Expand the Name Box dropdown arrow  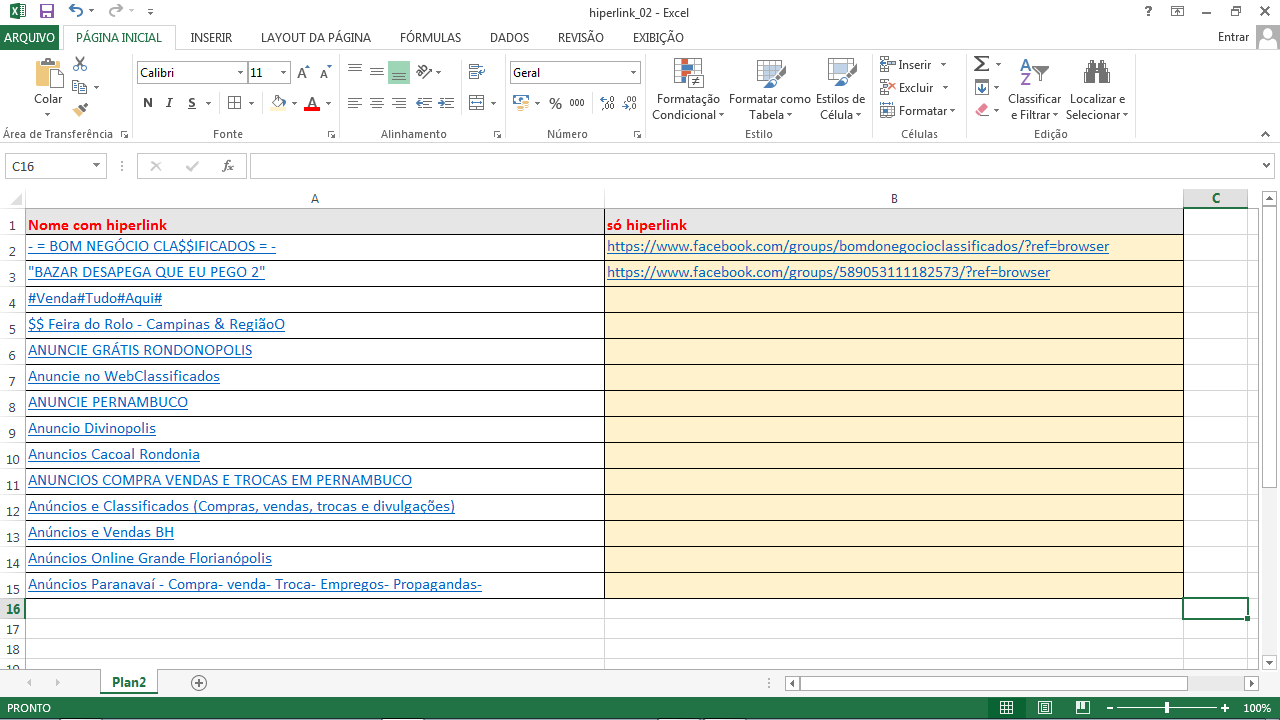coord(97,166)
